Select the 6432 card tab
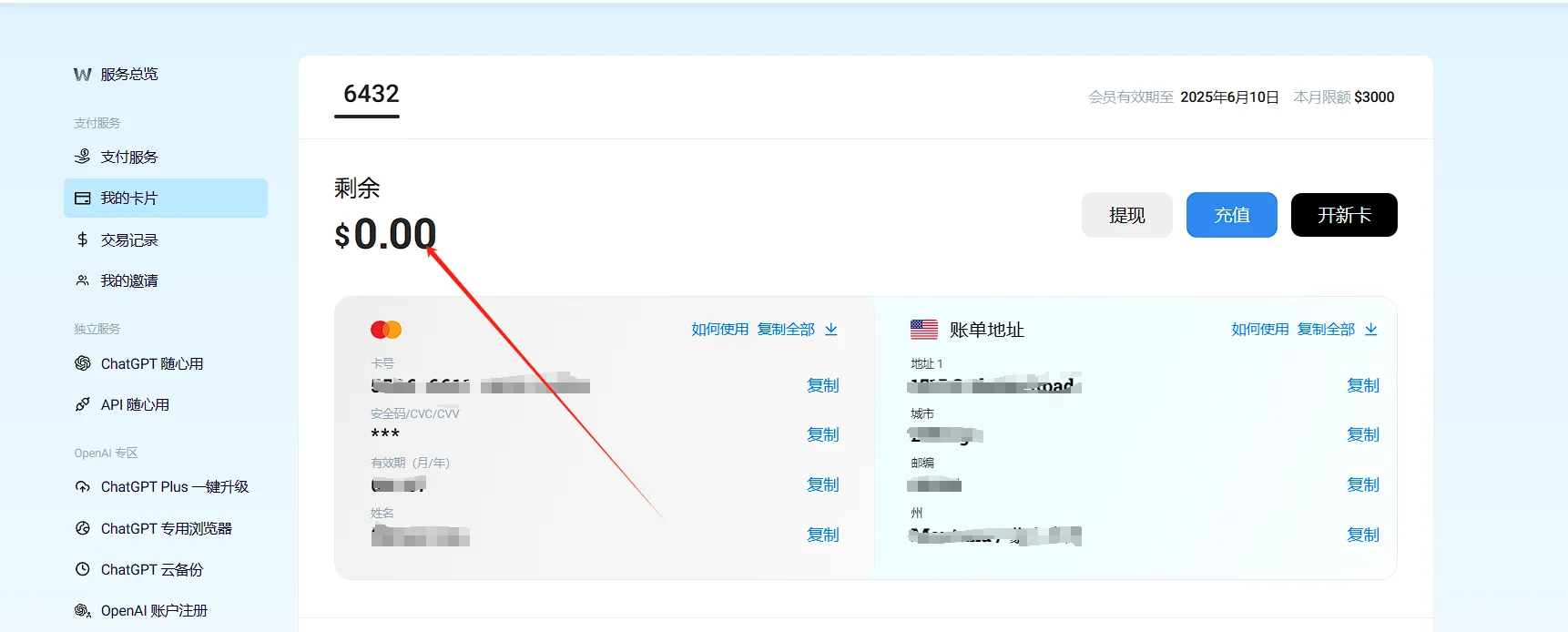Viewport: 1568px width, 632px height. pos(371,95)
